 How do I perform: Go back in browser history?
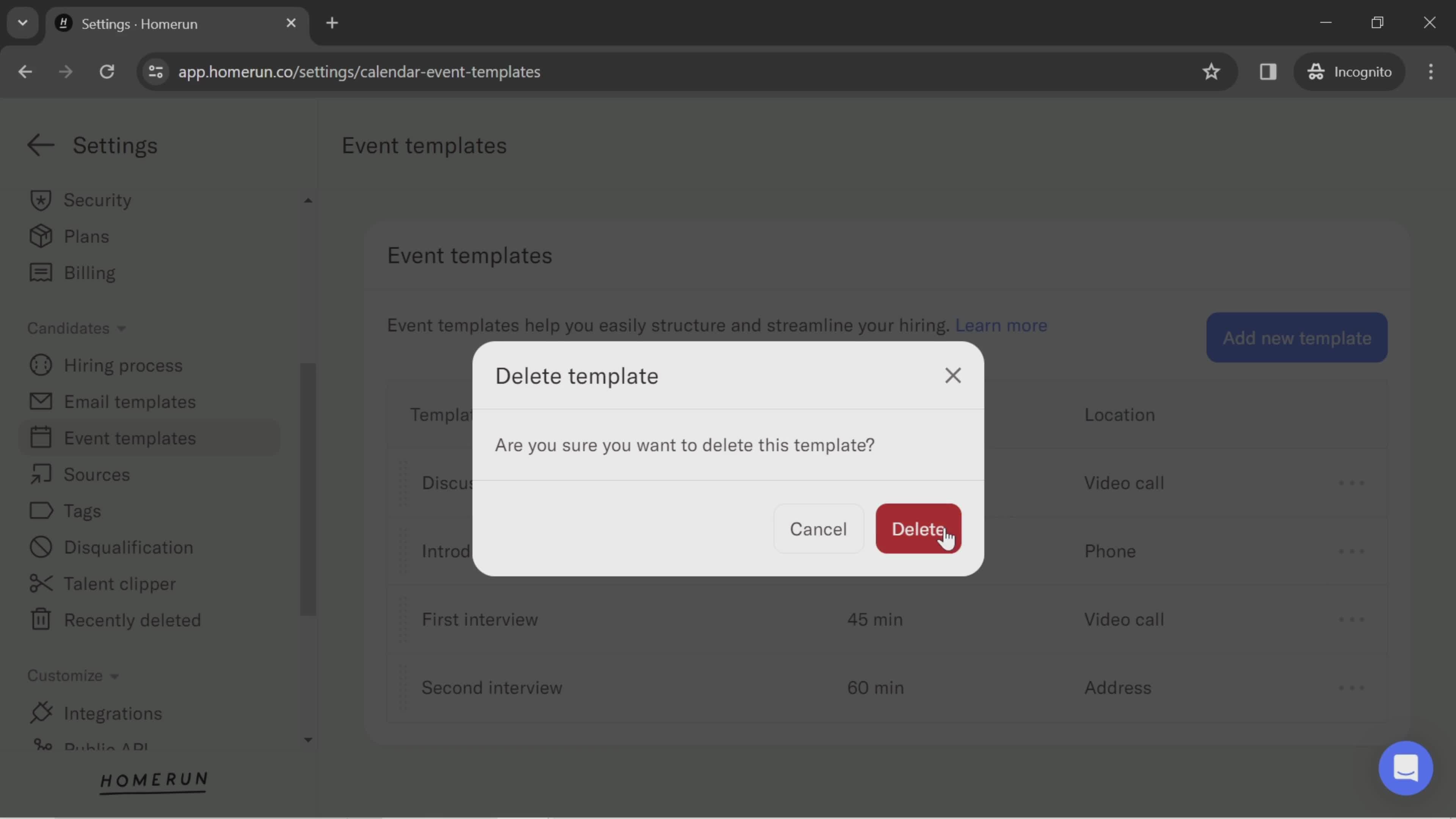point(25,72)
